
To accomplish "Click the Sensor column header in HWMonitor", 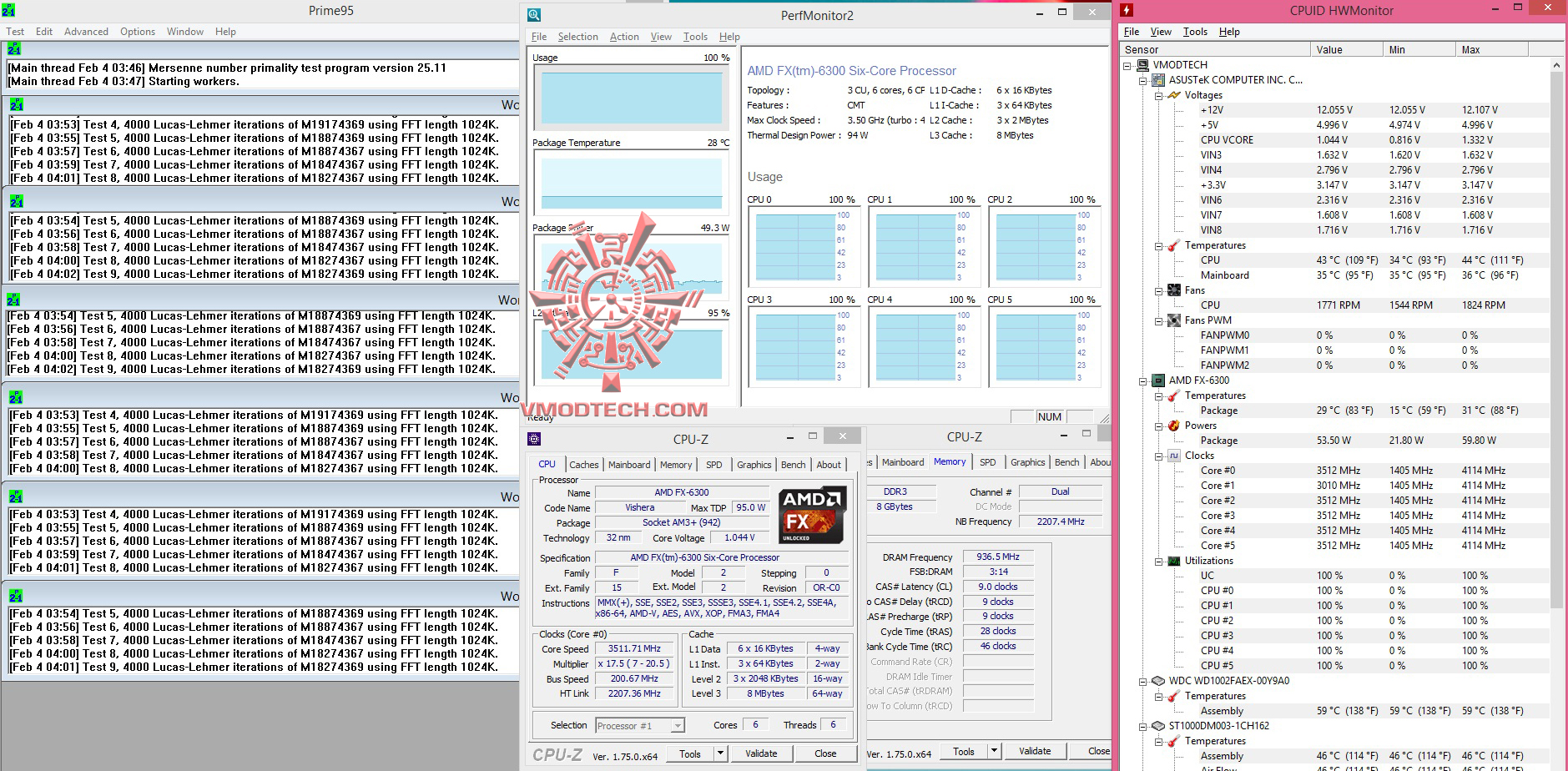I will 1214,50.
